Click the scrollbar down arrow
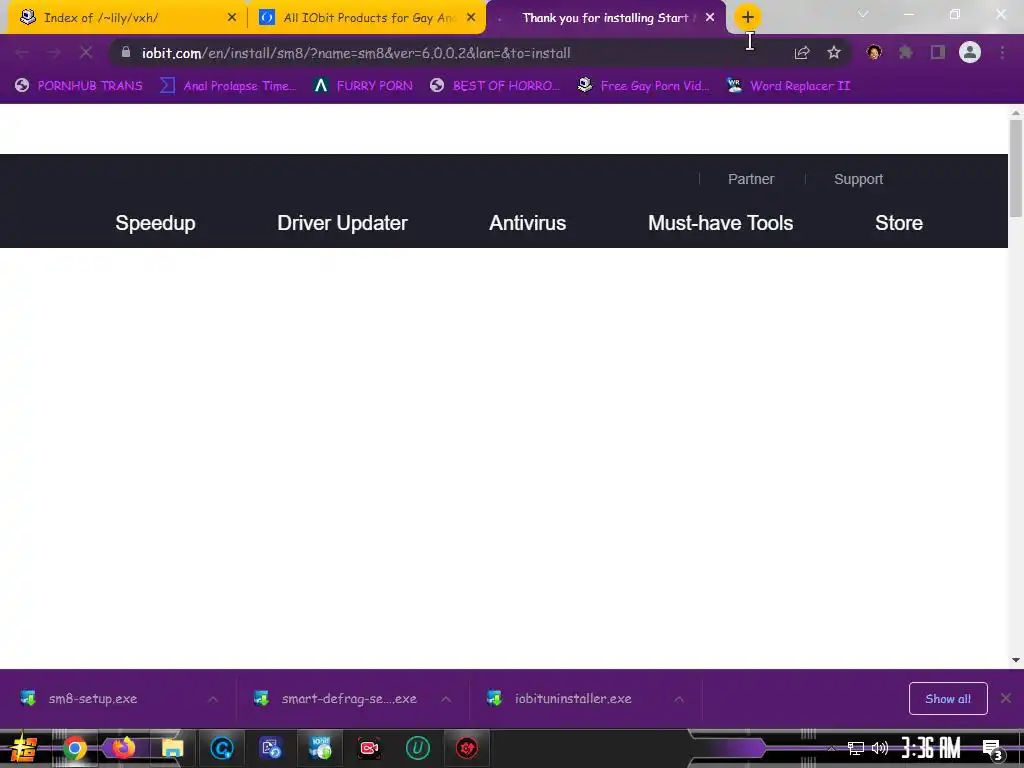1024x768 pixels. 1016,660
